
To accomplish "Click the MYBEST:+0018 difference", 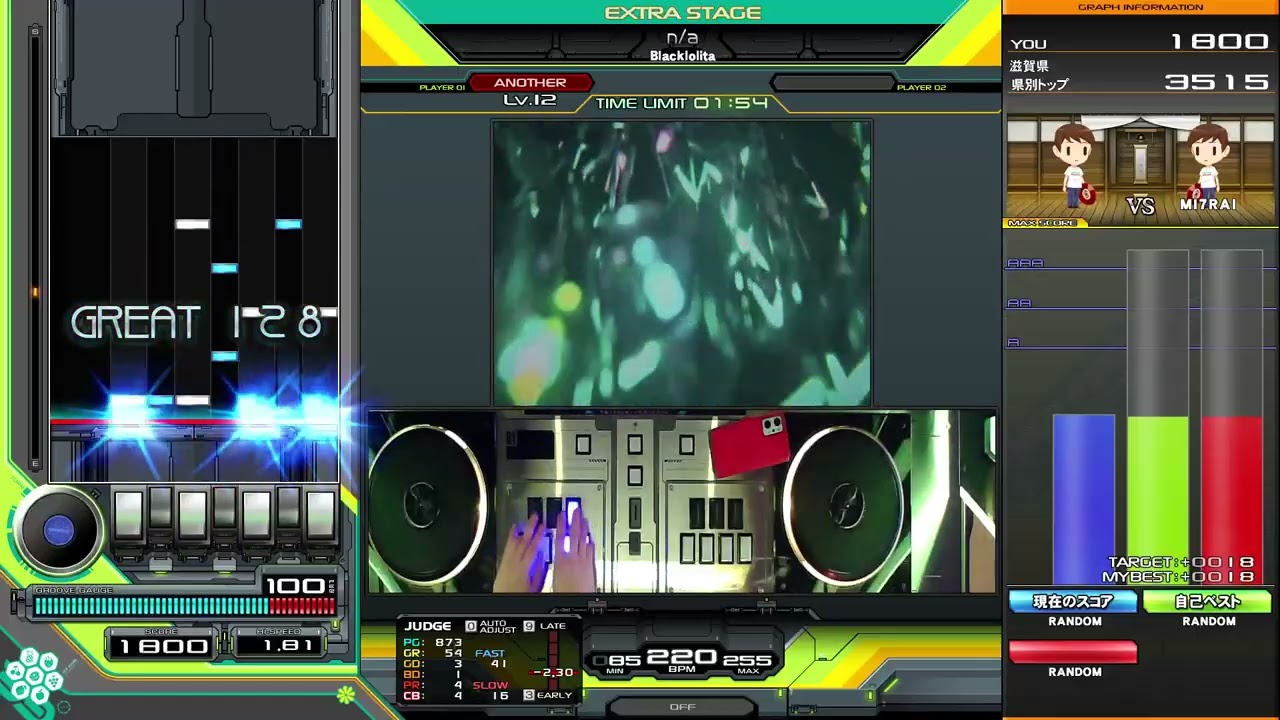I will [1178, 577].
